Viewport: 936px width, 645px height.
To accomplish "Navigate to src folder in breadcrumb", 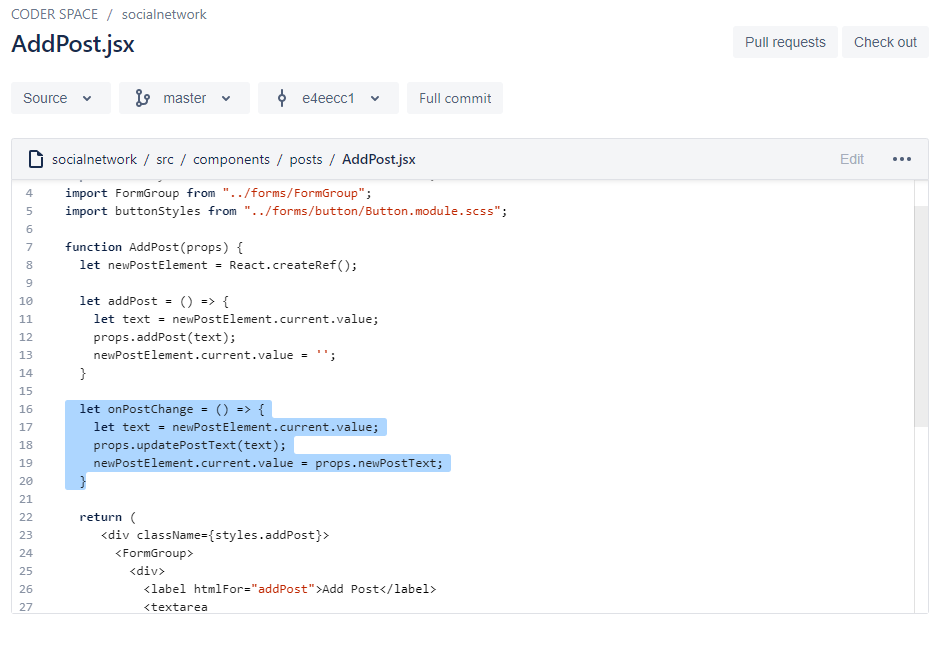I will point(165,159).
